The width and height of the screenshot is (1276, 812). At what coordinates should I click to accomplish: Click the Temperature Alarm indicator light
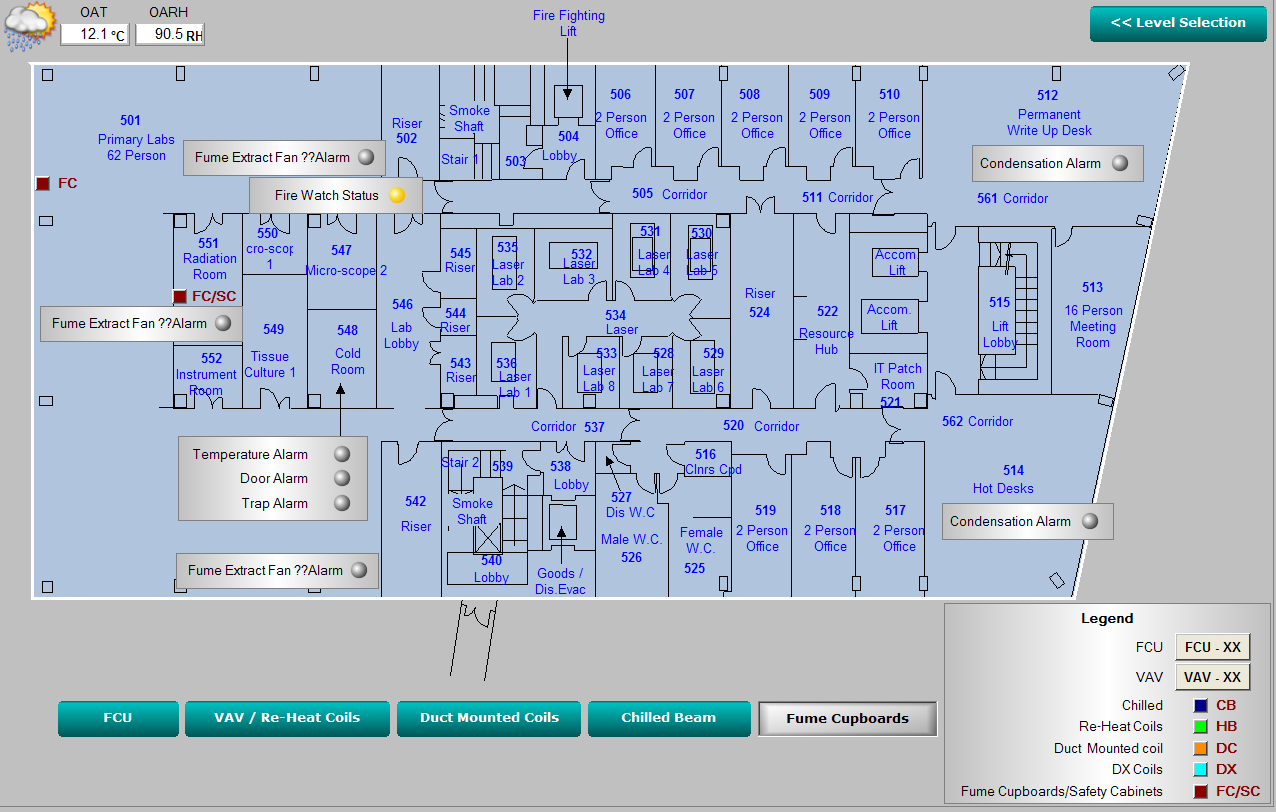coord(342,454)
